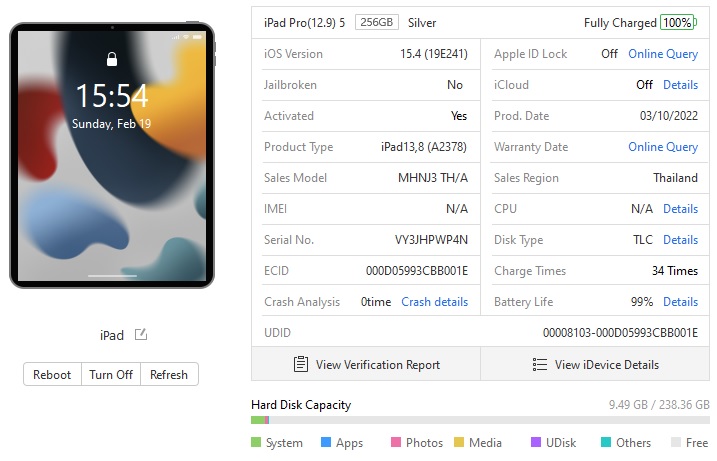Open Battery Life Details link
Viewport: 717px width, 461px height.
click(680, 302)
